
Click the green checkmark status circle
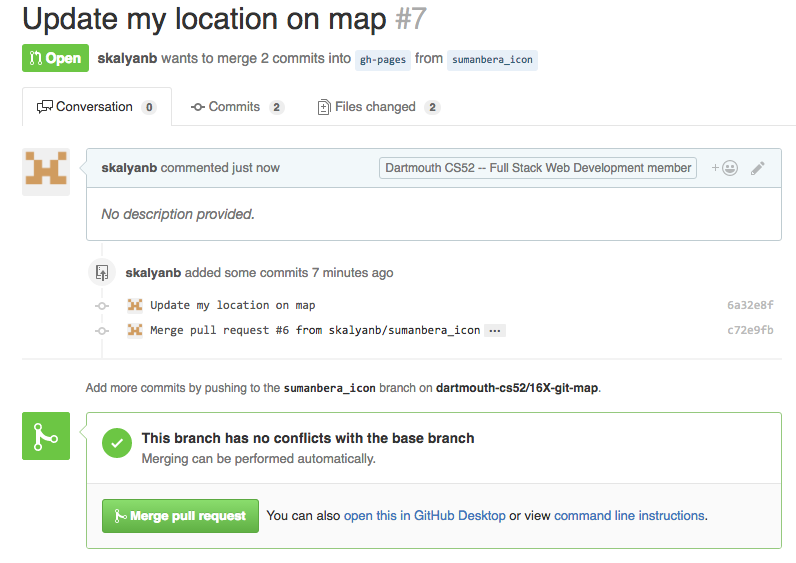click(x=117, y=443)
